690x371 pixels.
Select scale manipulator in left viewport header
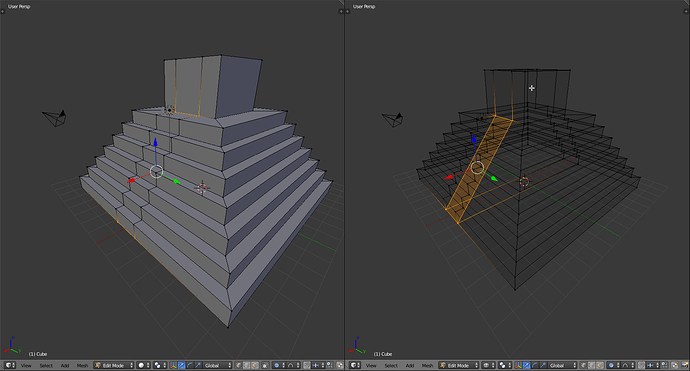(x=198, y=365)
